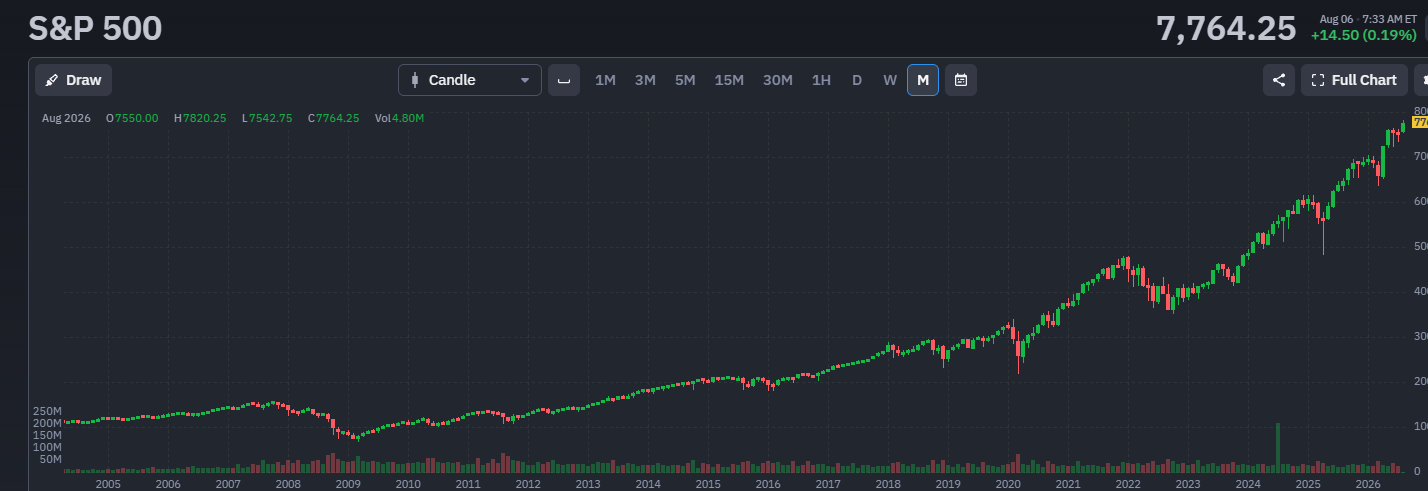Click the high value H7820.25

201,118
